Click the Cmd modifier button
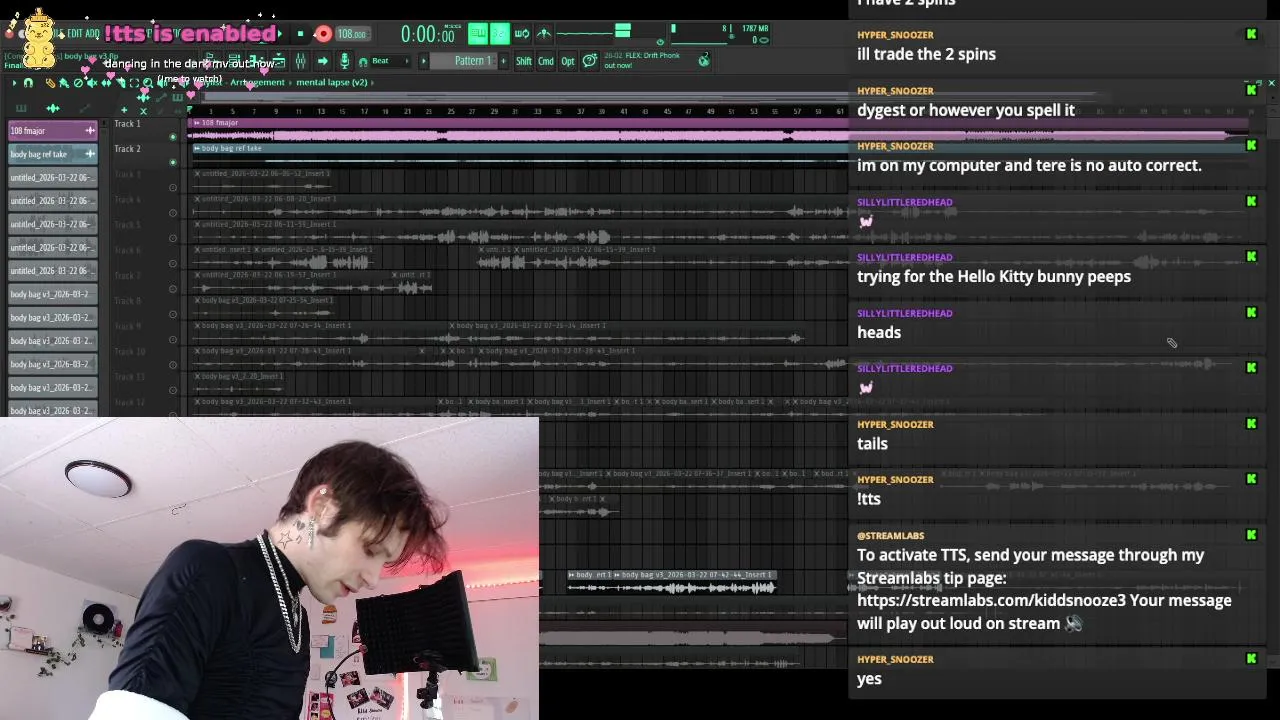 (x=546, y=61)
